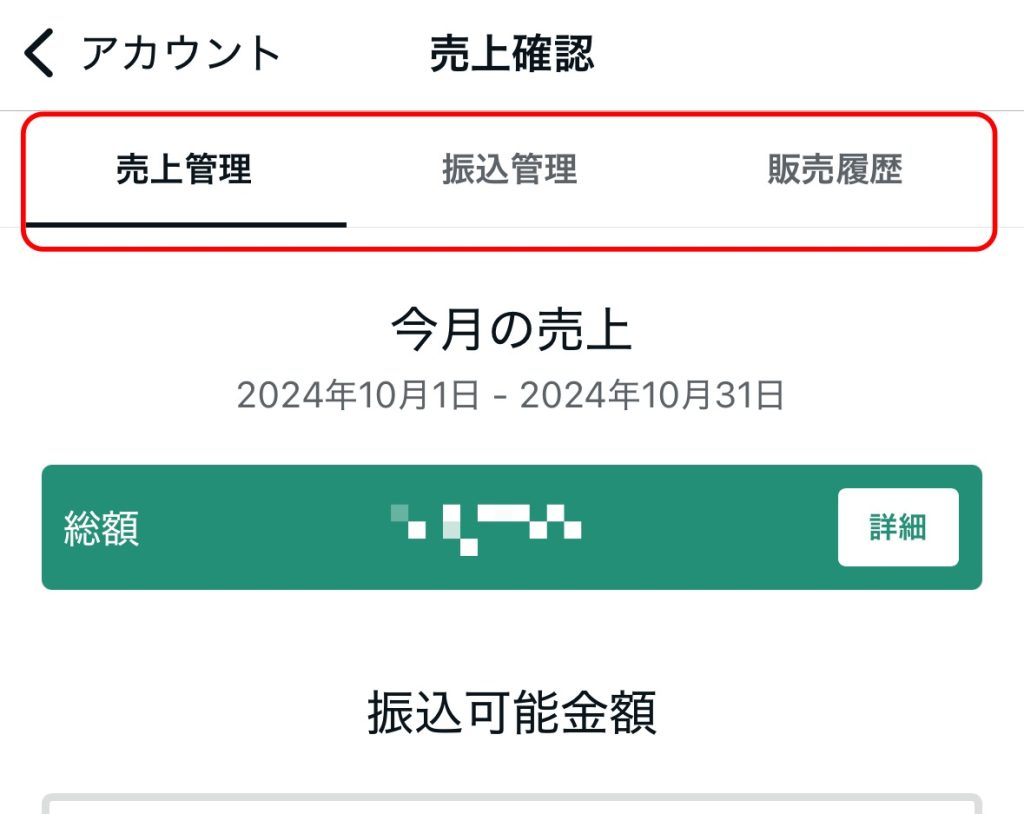Click the 振込可能金額 heading

(x=512, y=712)
